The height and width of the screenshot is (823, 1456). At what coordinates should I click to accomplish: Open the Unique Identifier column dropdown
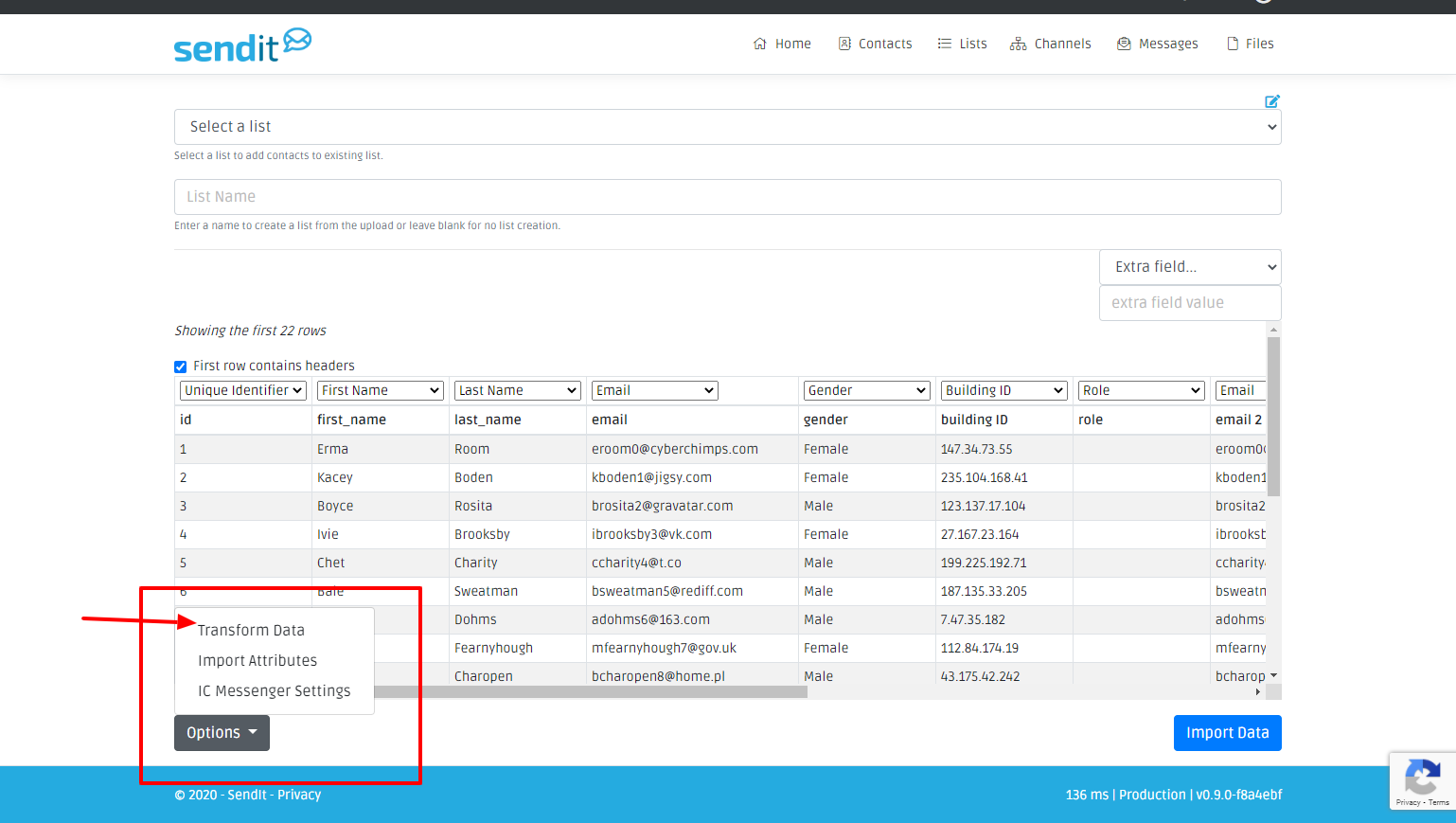tap(243, 390)
